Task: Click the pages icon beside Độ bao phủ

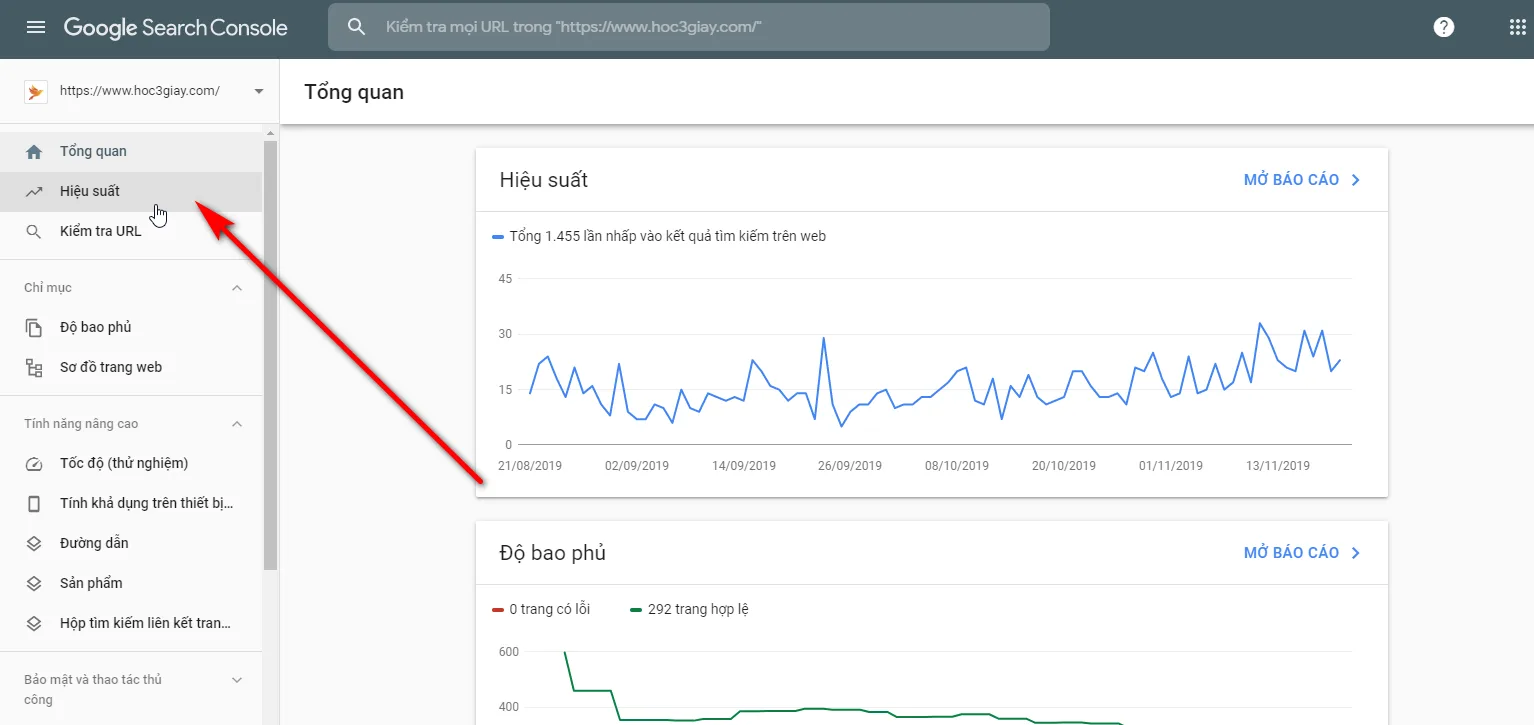Action: click(34, 328)
